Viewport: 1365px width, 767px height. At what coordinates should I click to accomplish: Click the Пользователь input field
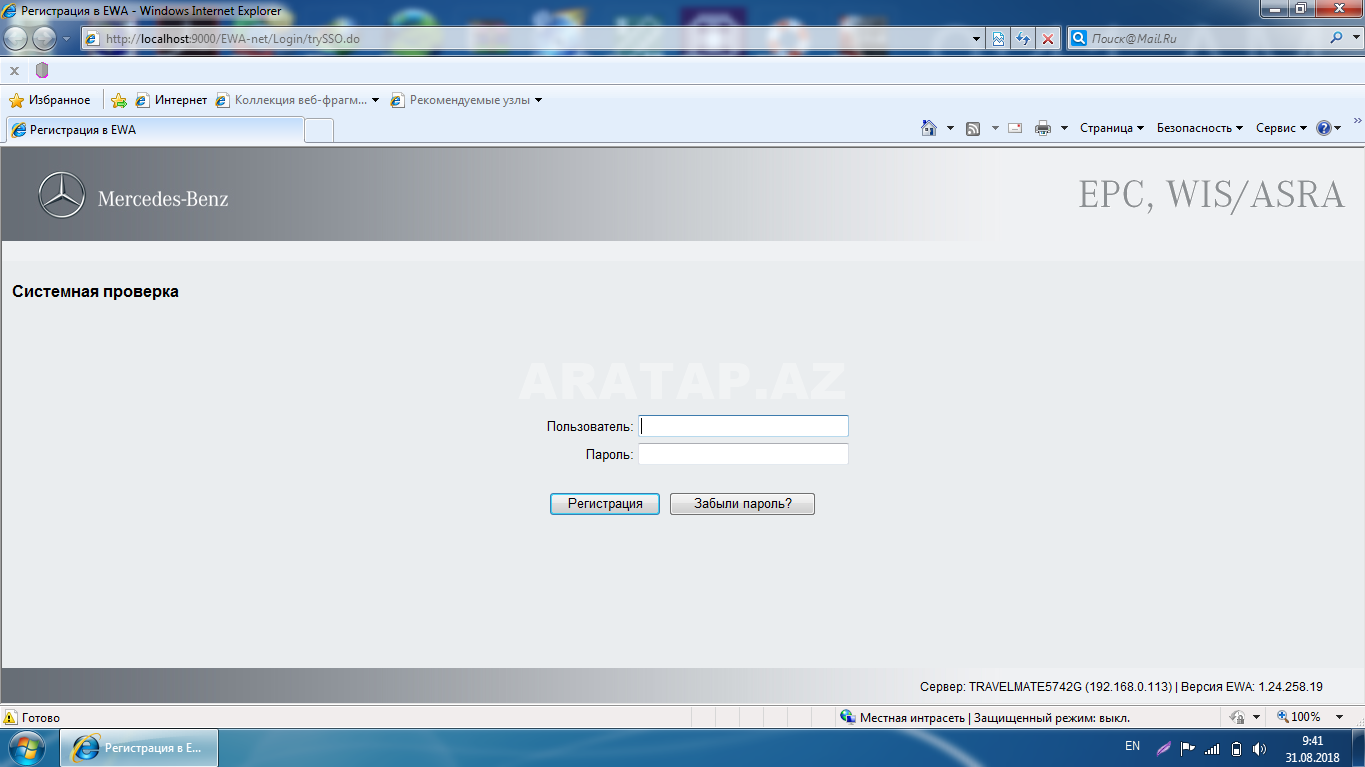pos(743,426)
